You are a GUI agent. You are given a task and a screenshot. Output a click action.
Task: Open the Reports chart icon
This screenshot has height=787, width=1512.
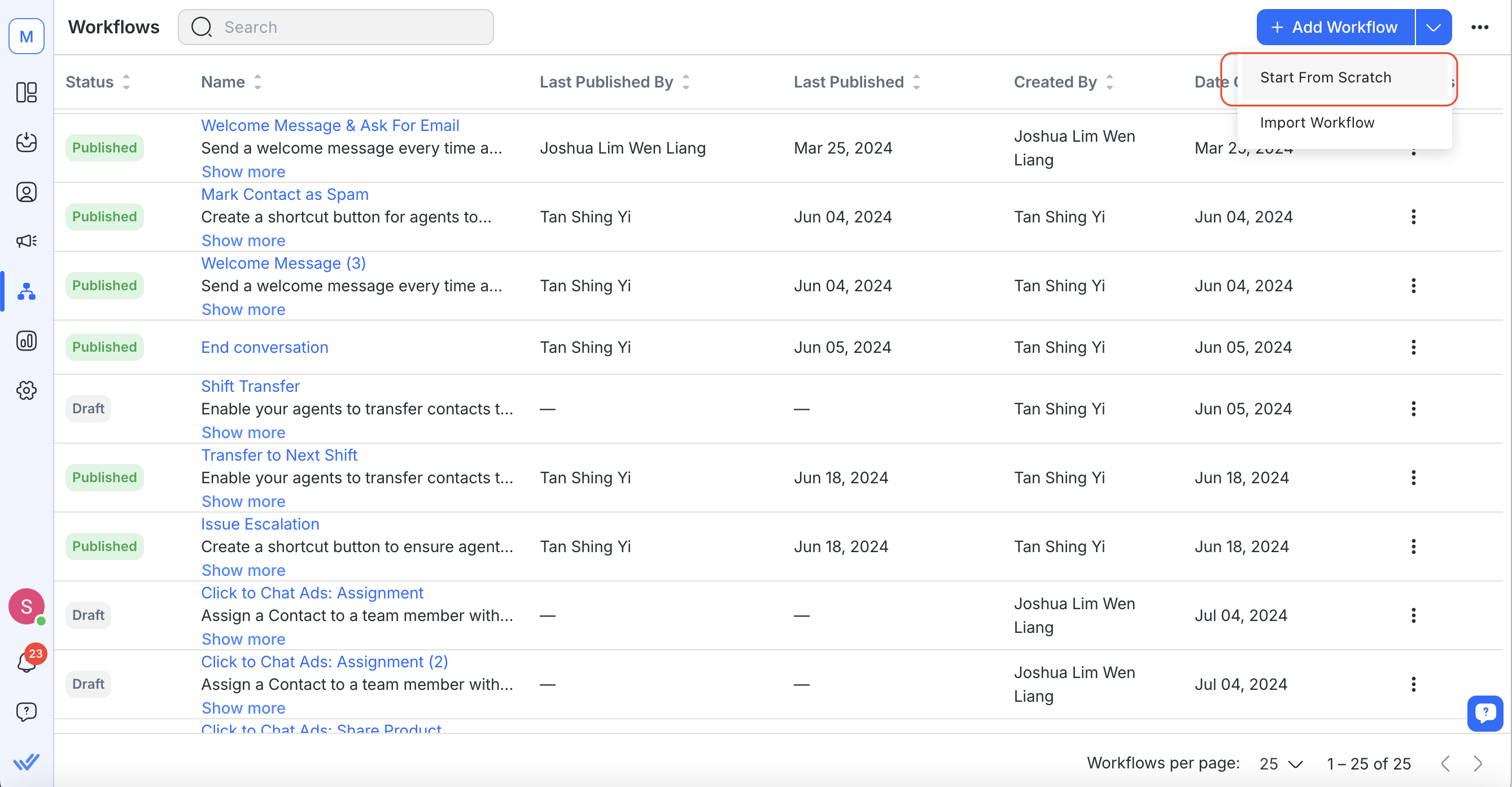click(x=27, y=341)
